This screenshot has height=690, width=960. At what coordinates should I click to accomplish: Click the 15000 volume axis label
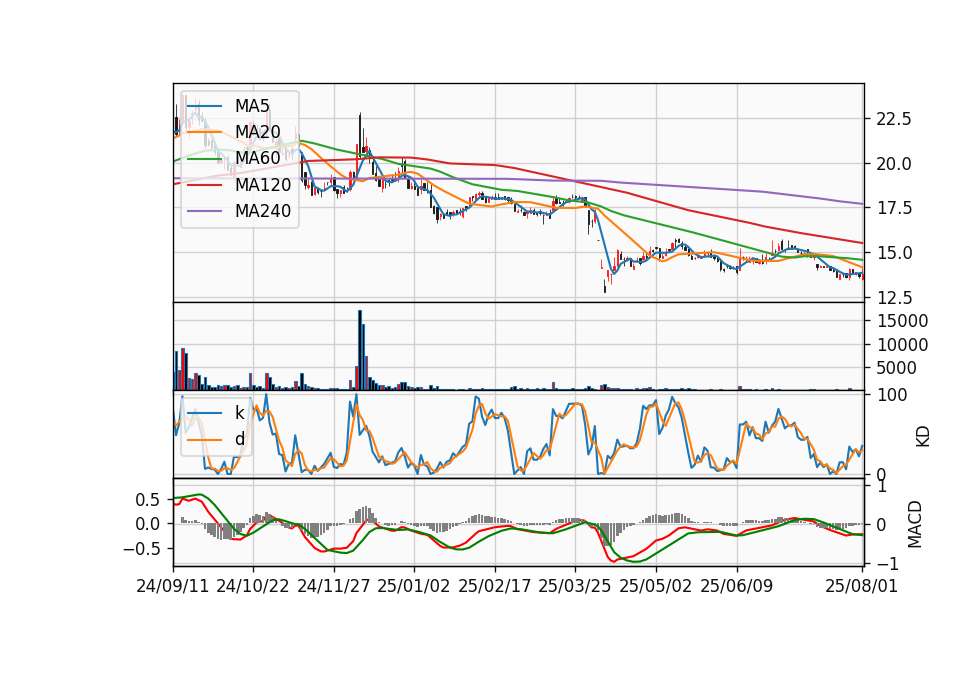click(902, 321)
